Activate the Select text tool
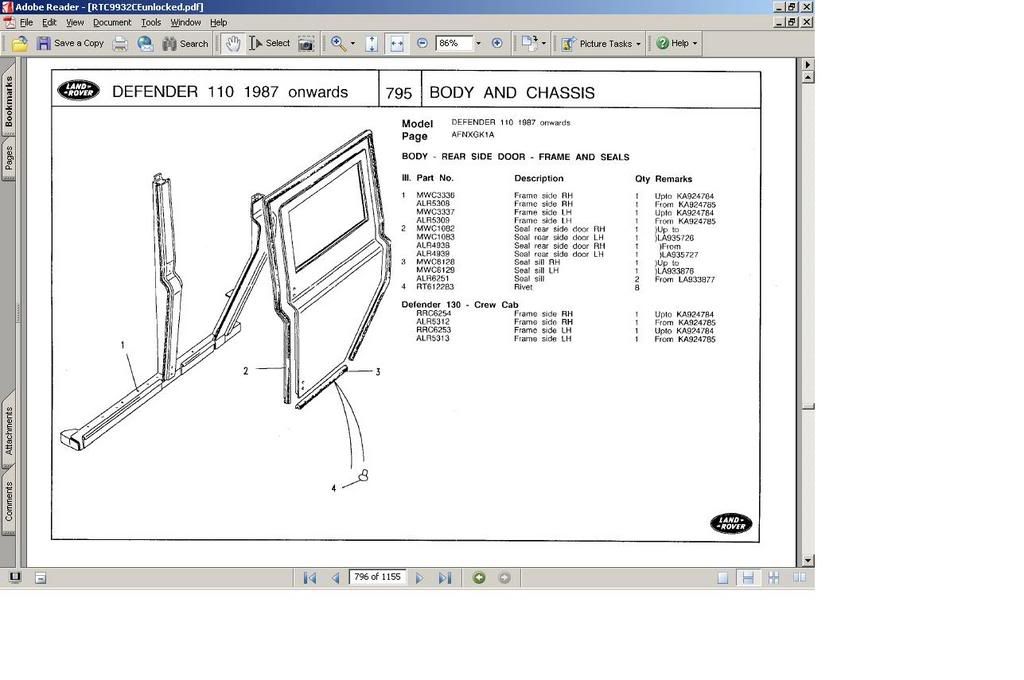The width and height of the screenshot is (1024, 680). click(269, 44)
